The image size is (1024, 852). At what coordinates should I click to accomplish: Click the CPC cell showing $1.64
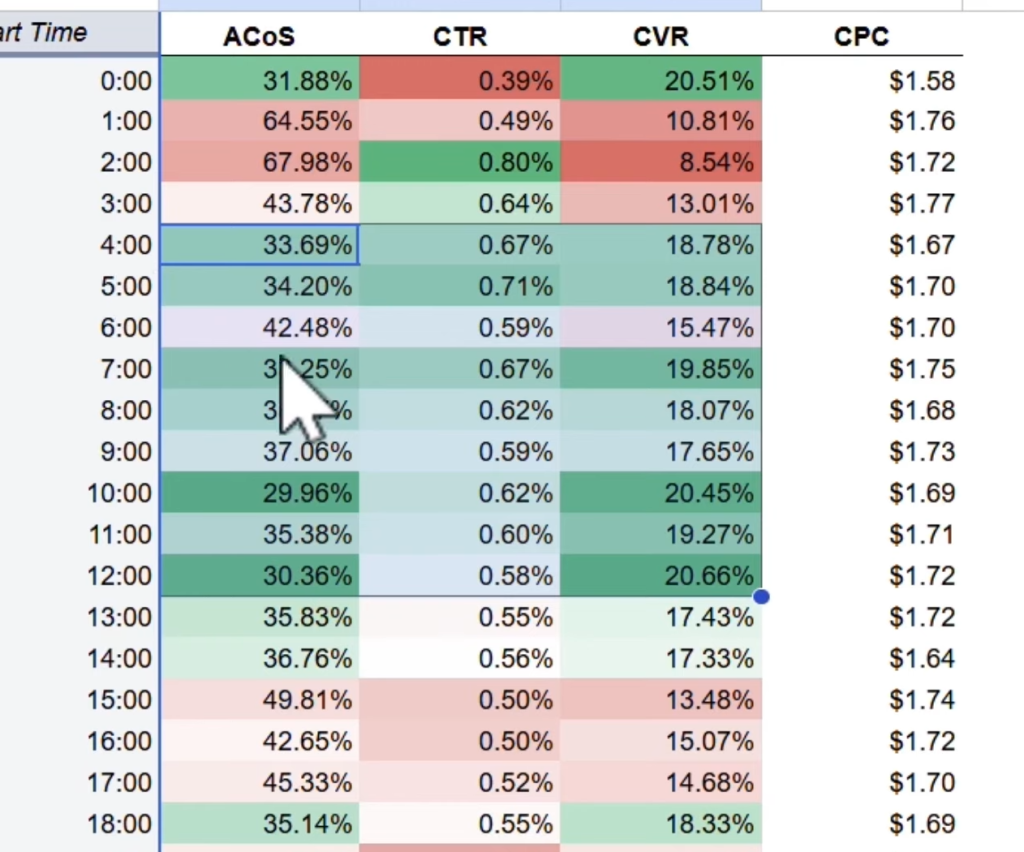coord(861,659)
